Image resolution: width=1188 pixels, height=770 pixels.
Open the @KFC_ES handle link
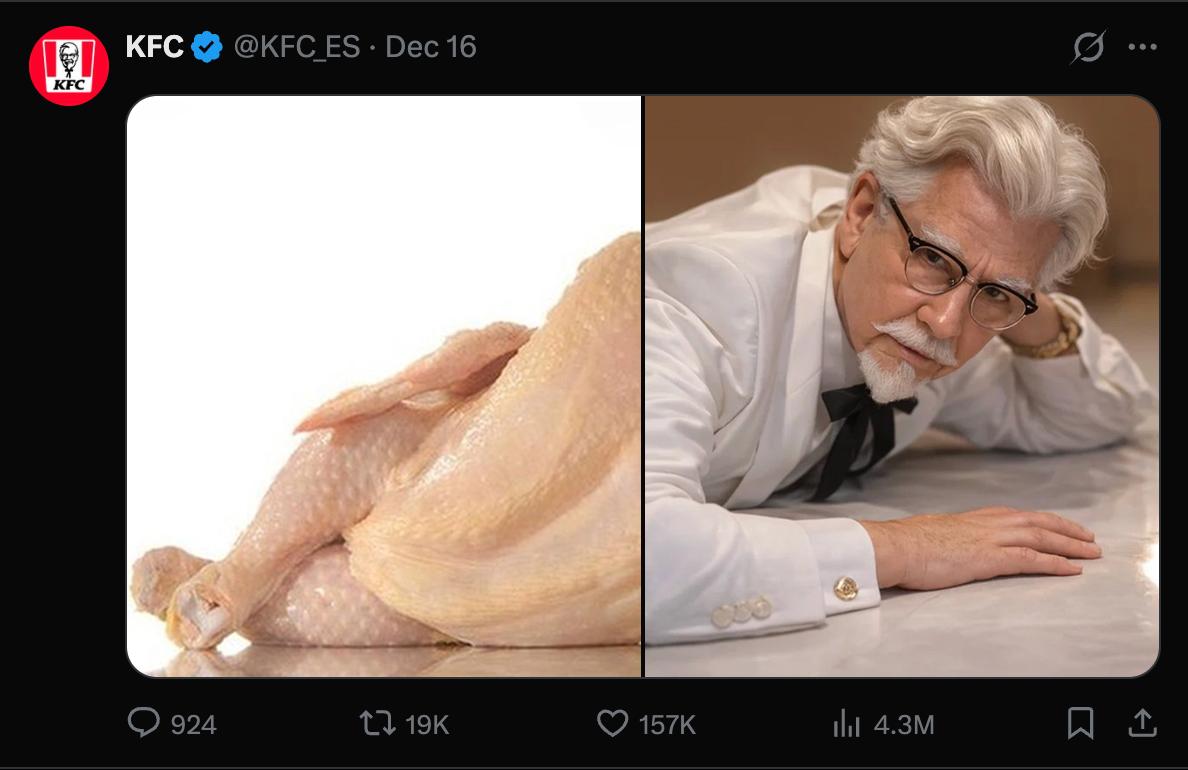pyautogui.click(x=297, y=47)
